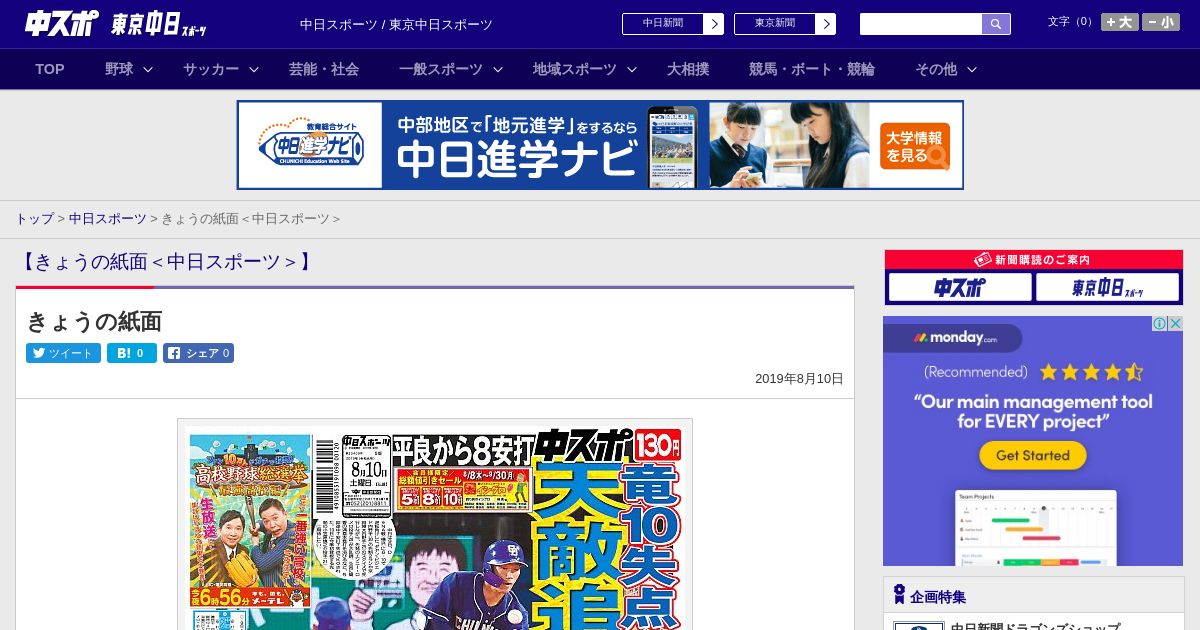The height and width of the screenshot is (630, 1200).
Task: Click the 企画特集 ribbon icon
Action: tap(899, 595)
